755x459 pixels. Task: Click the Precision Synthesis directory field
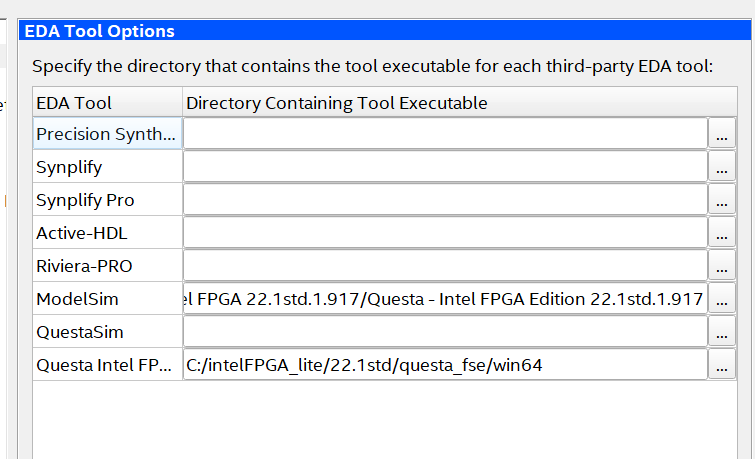(445, 134)
